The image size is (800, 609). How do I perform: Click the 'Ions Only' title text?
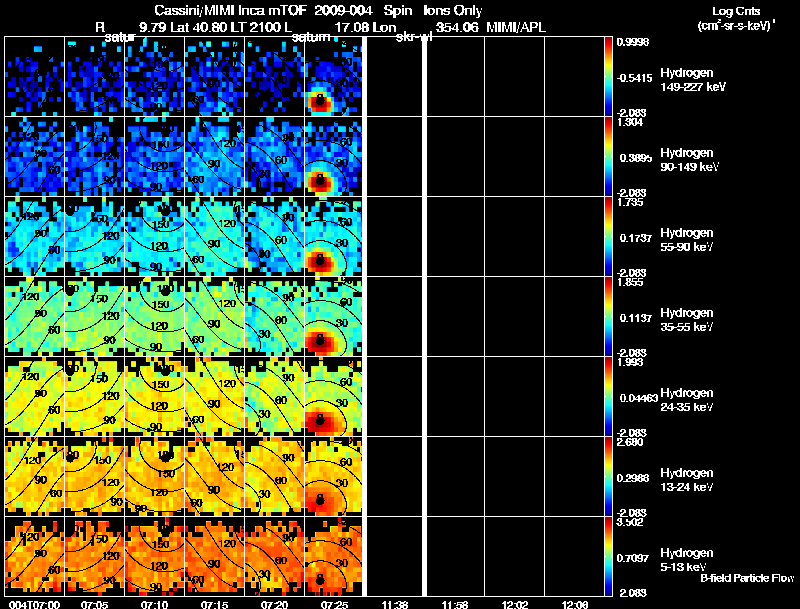pos(453,10)
